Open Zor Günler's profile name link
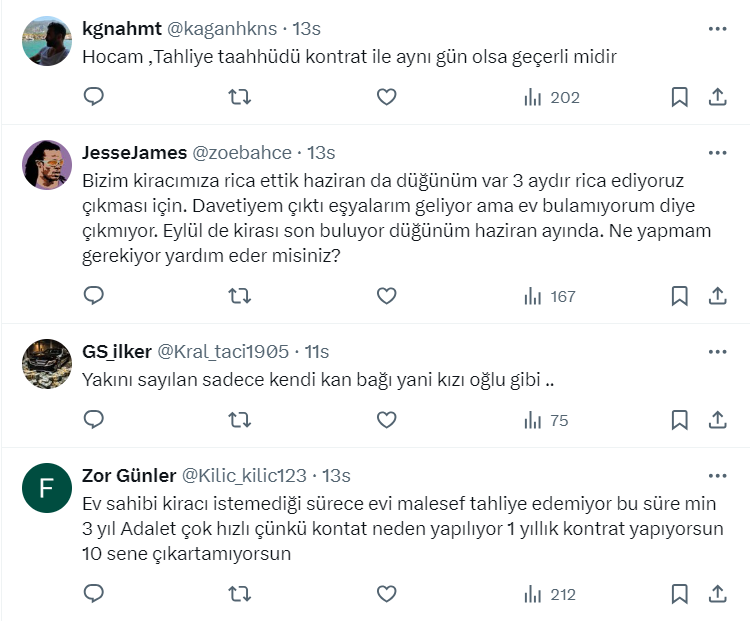Screen dimensions: 750x621 click(126, 476)
